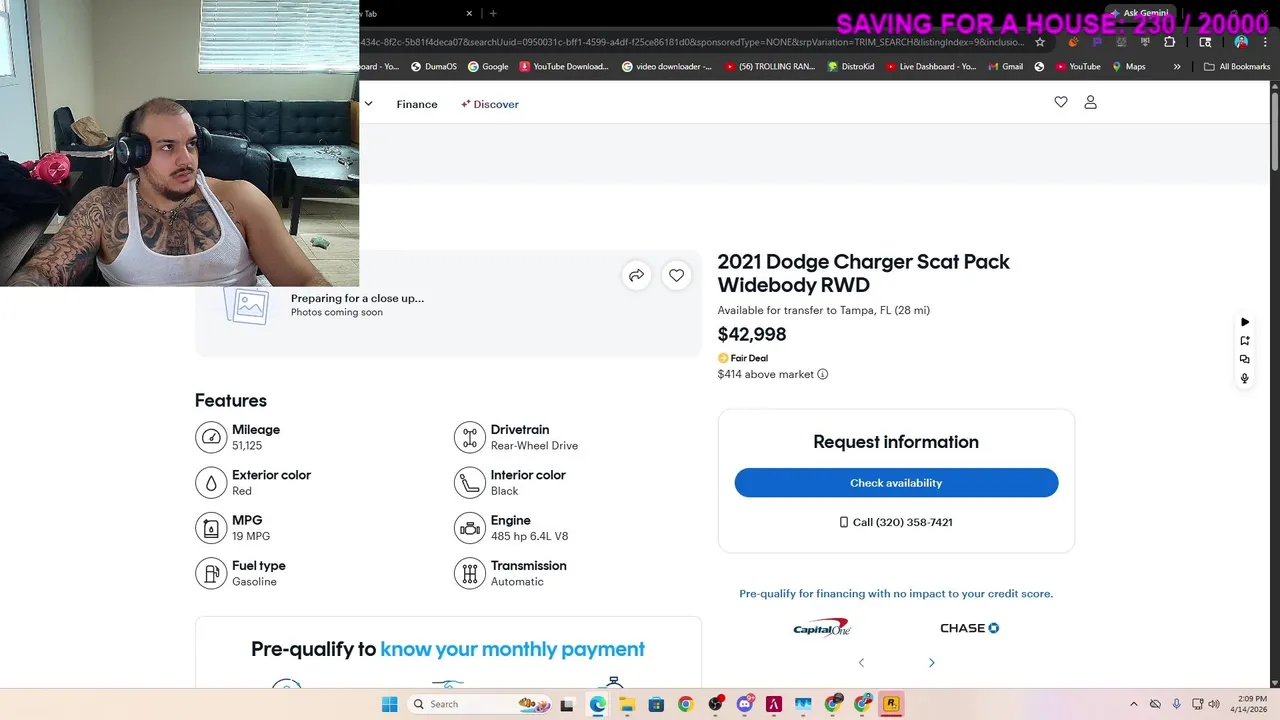Image resolution: width=1280 pixels, height=720 pixels.
Task: Open the Rockstar Games Launcher taskbar icon
Action: click(x=891, y=704)
